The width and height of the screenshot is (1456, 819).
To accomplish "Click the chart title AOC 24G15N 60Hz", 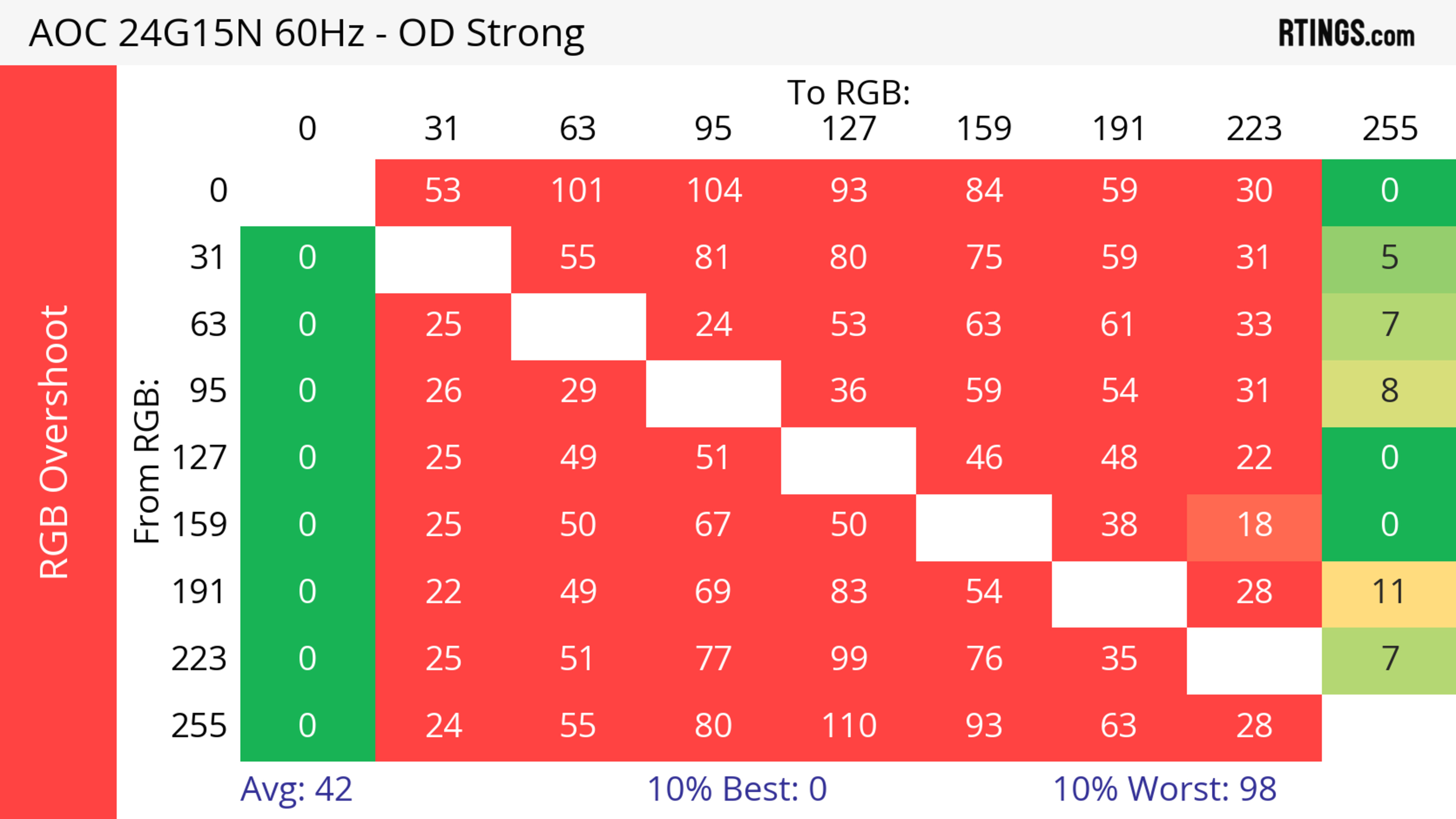I will coord(306,33).
